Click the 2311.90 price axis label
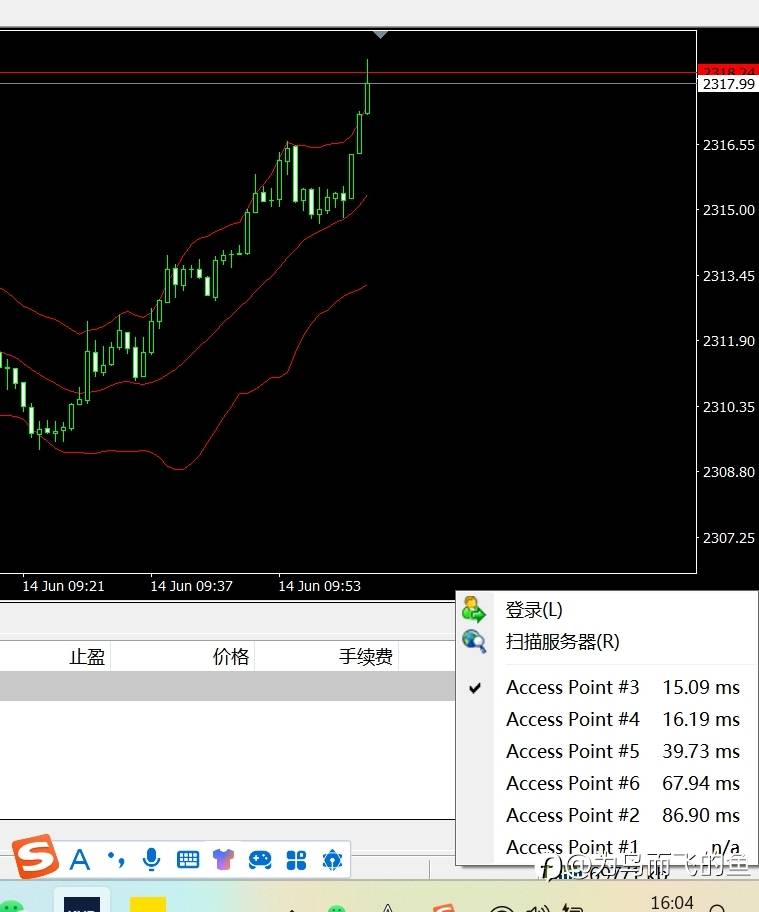 [x=729, y=341]
